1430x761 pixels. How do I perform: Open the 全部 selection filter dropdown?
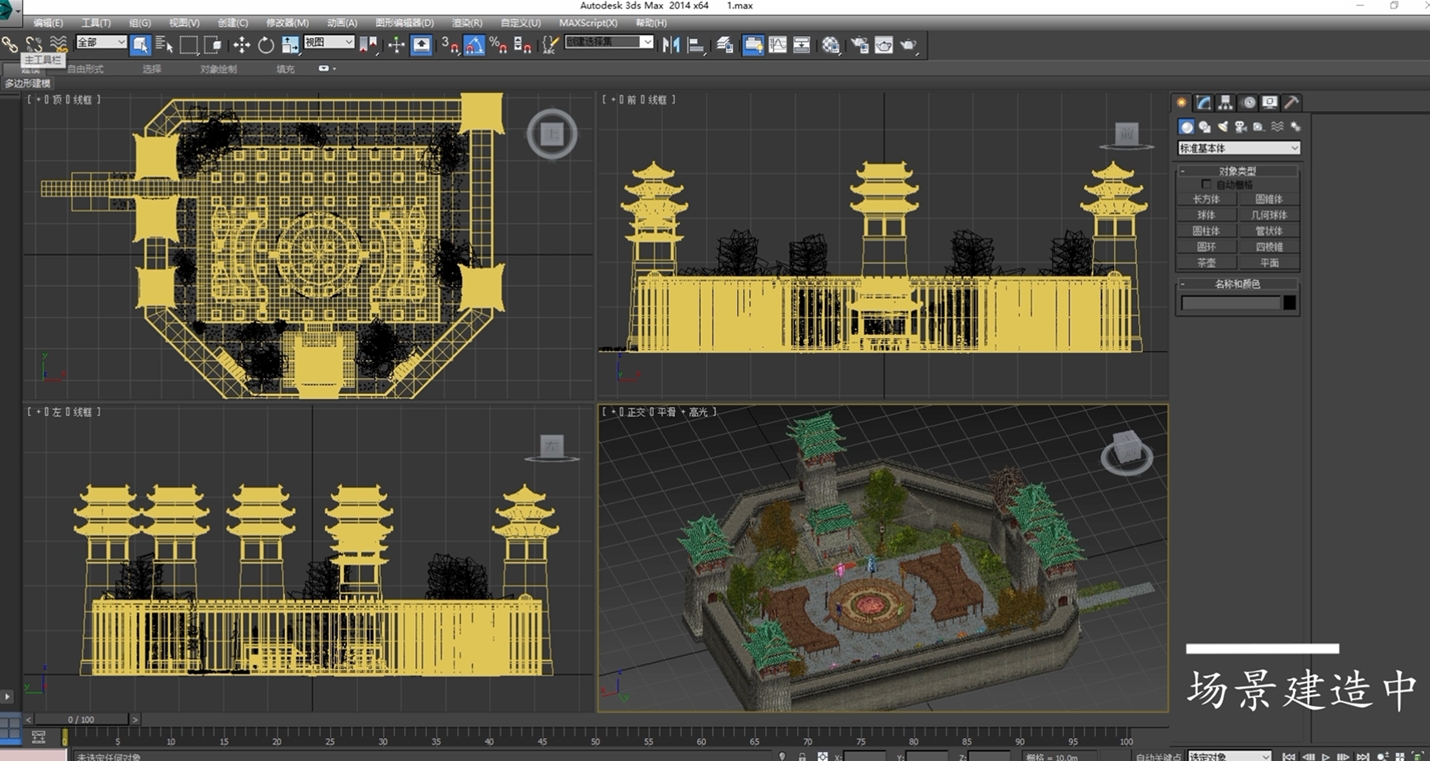pyautogui.click(x=101, y=43)
